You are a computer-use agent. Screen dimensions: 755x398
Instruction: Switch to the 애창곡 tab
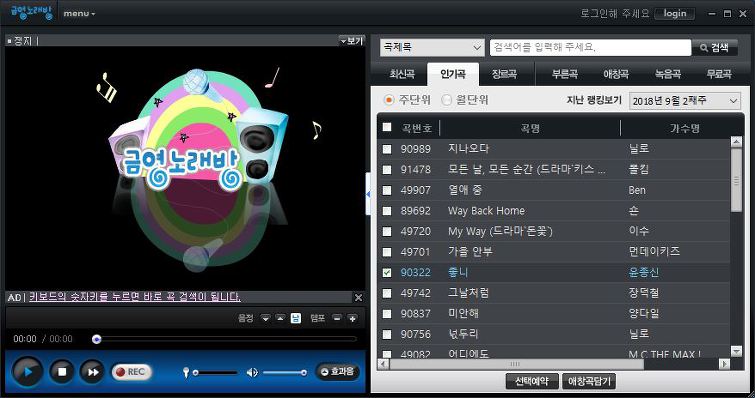[616, 74]
